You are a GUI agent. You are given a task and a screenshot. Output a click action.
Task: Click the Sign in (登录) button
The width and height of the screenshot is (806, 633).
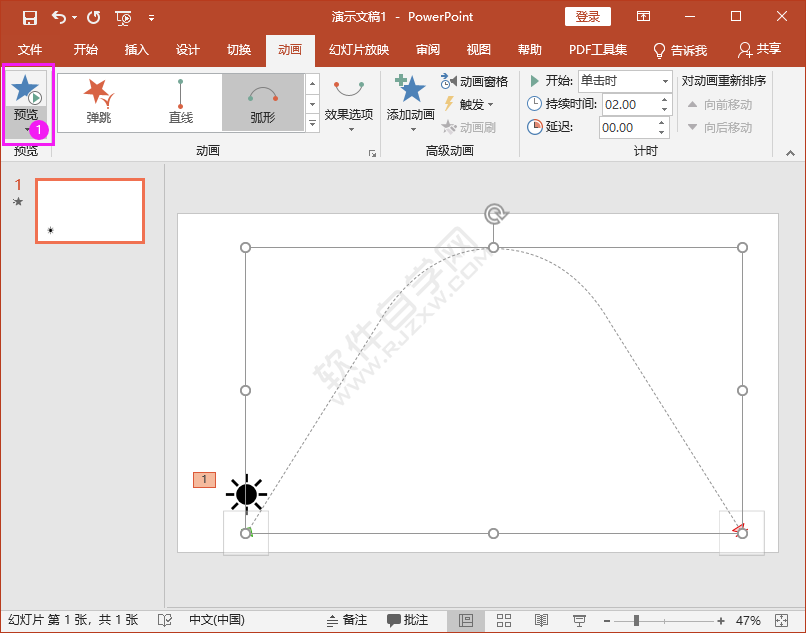(587, 17)
